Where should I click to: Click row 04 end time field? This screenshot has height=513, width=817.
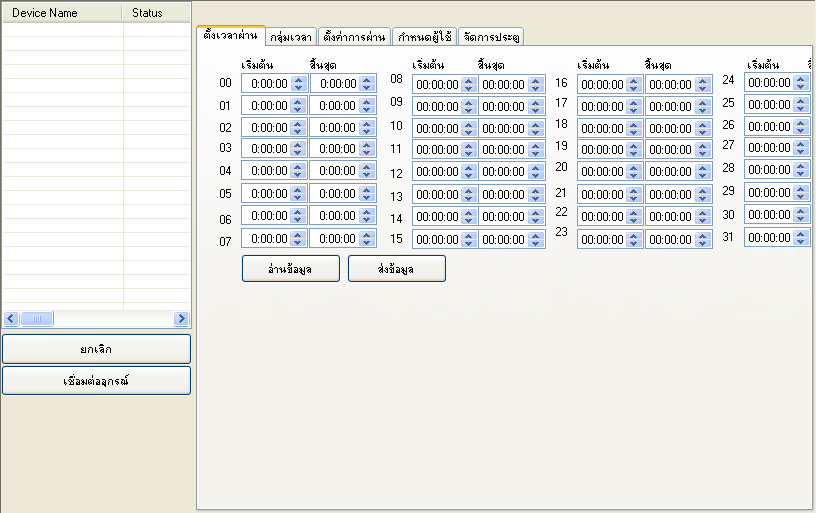coord(343,171)
